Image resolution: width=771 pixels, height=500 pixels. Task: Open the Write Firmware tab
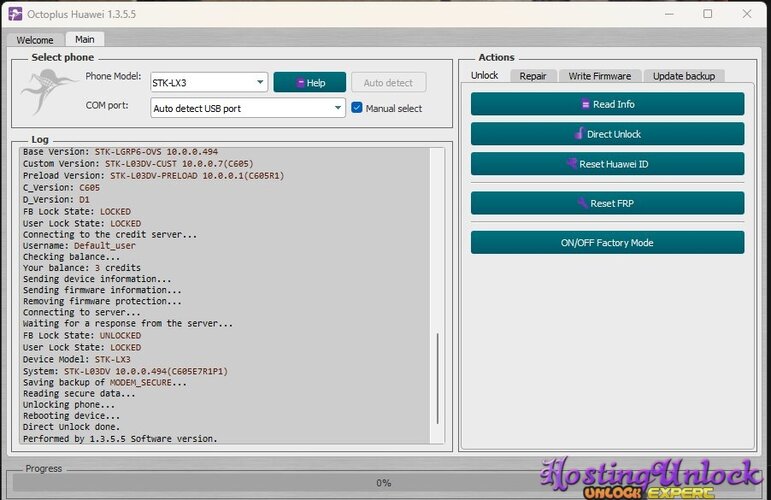[x=600, y=76]
